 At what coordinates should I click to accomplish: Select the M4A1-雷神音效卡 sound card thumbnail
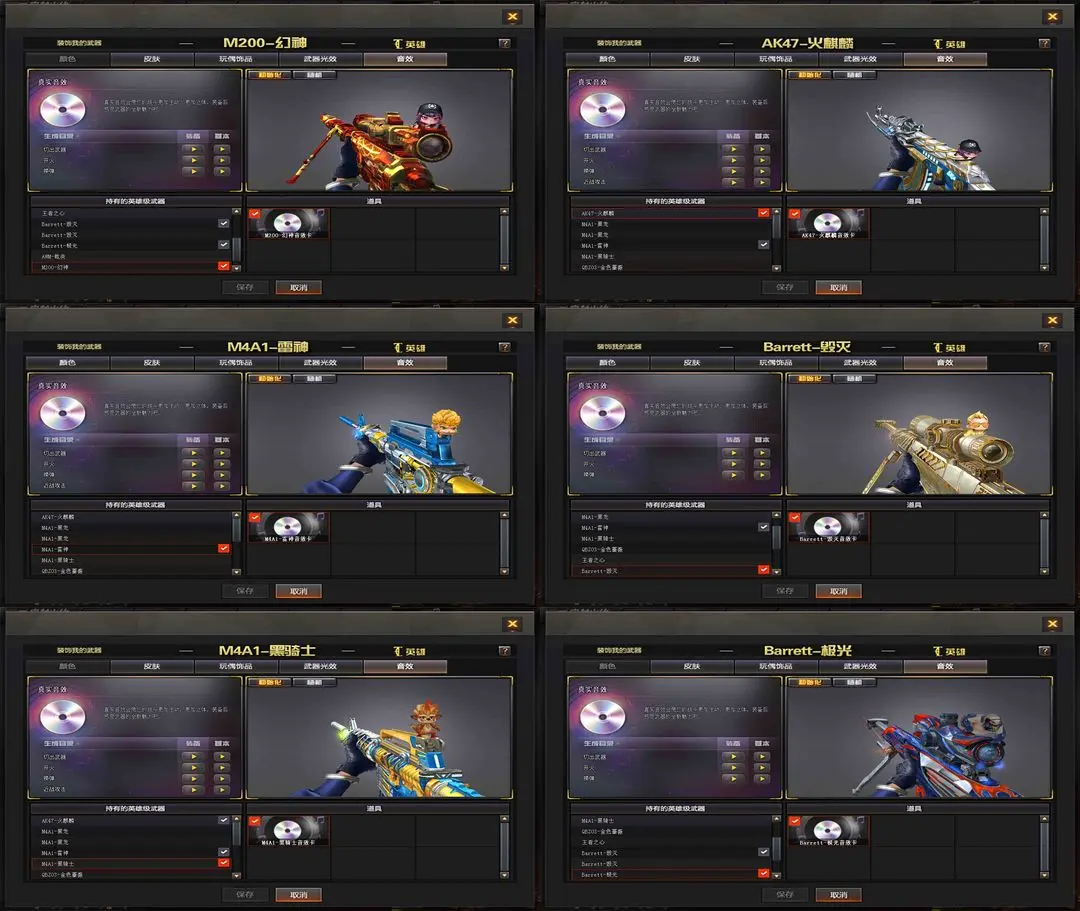[288, 528]
